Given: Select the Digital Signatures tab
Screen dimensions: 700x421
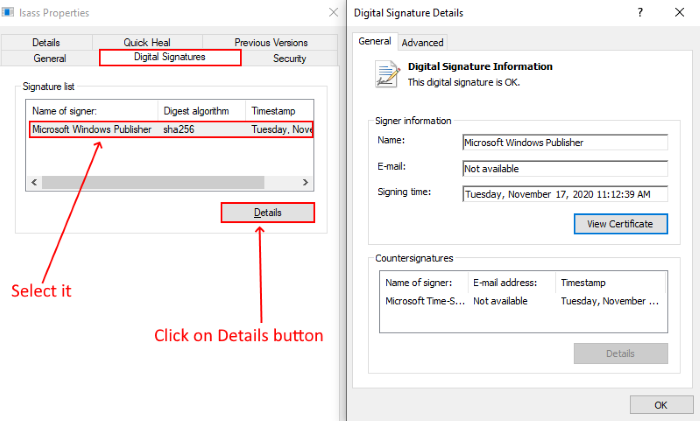Looking at the screenshot, I should 170,57.
